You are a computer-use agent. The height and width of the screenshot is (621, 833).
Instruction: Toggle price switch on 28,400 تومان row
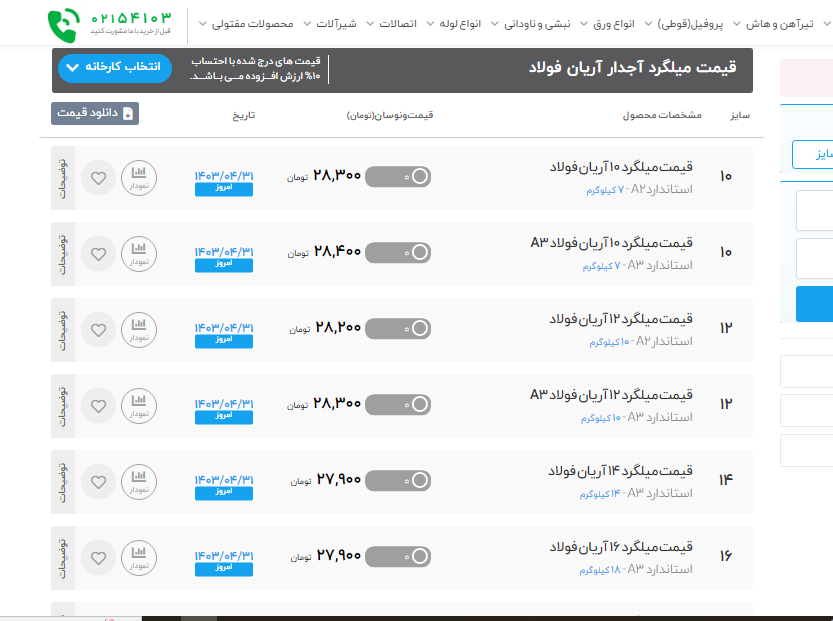398,253
